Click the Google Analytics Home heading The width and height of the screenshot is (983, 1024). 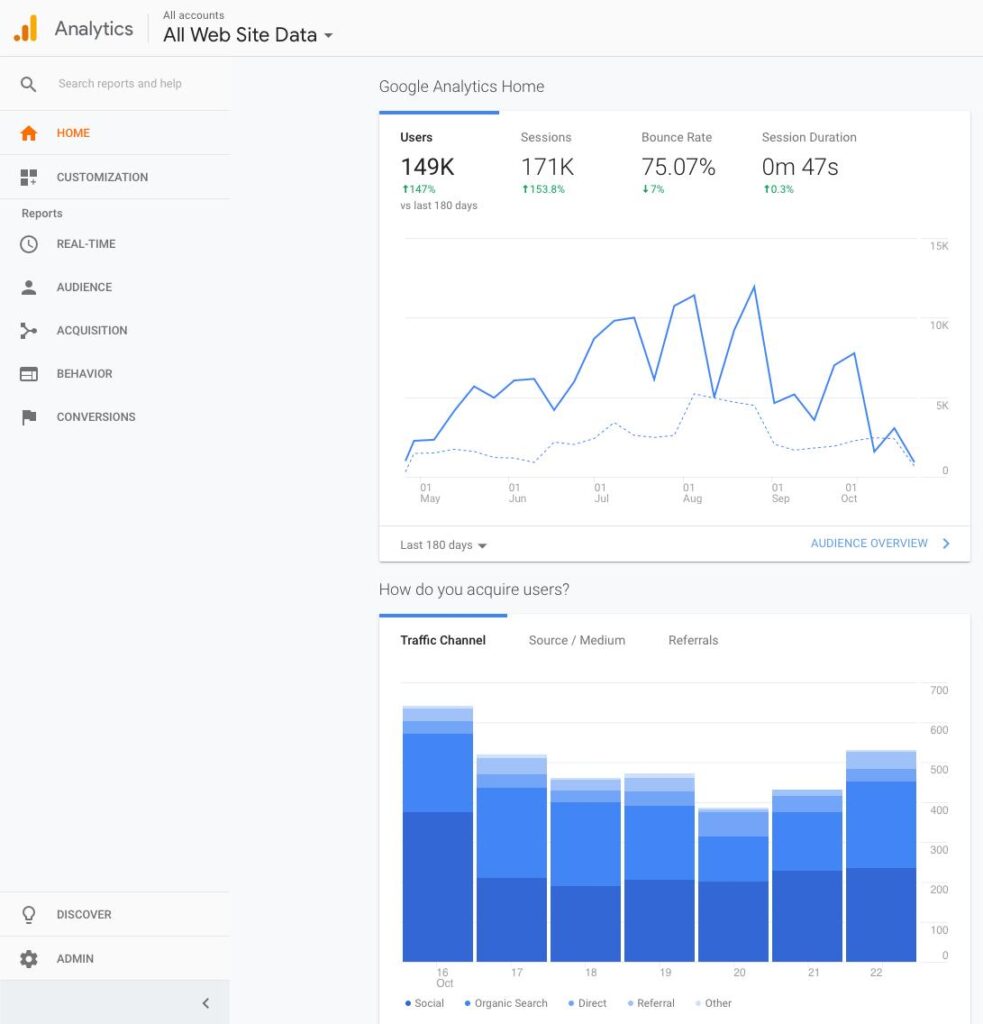(461, 87)
